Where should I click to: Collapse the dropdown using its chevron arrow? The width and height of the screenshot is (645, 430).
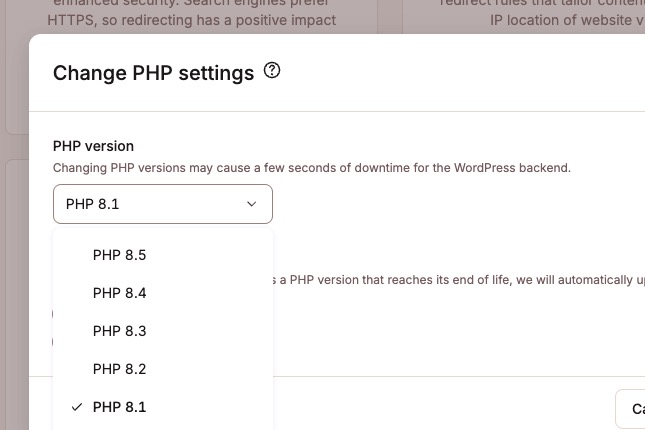pyautogui.click(x=251, y=204)
